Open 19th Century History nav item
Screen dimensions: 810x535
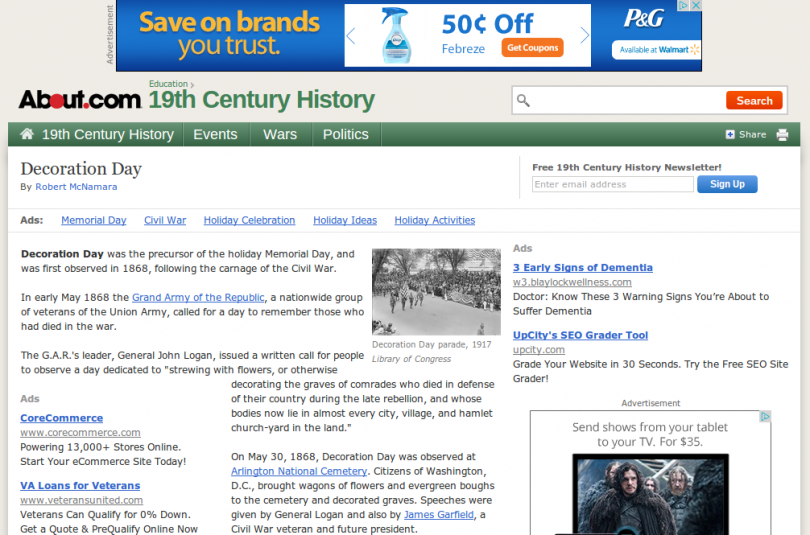107,134
